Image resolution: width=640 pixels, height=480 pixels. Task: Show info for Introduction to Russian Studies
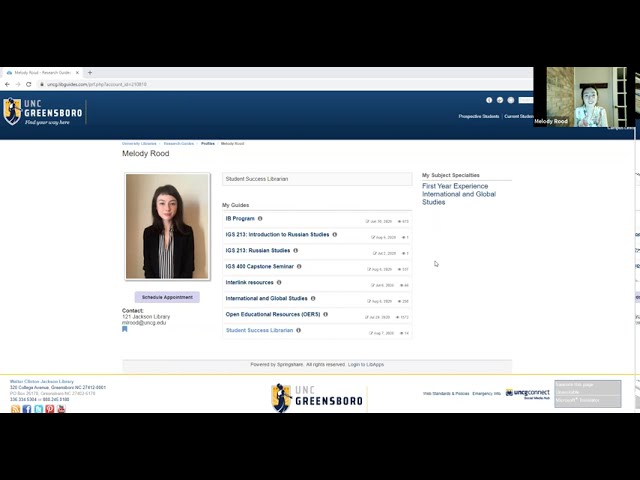click(x=335, y=235)
